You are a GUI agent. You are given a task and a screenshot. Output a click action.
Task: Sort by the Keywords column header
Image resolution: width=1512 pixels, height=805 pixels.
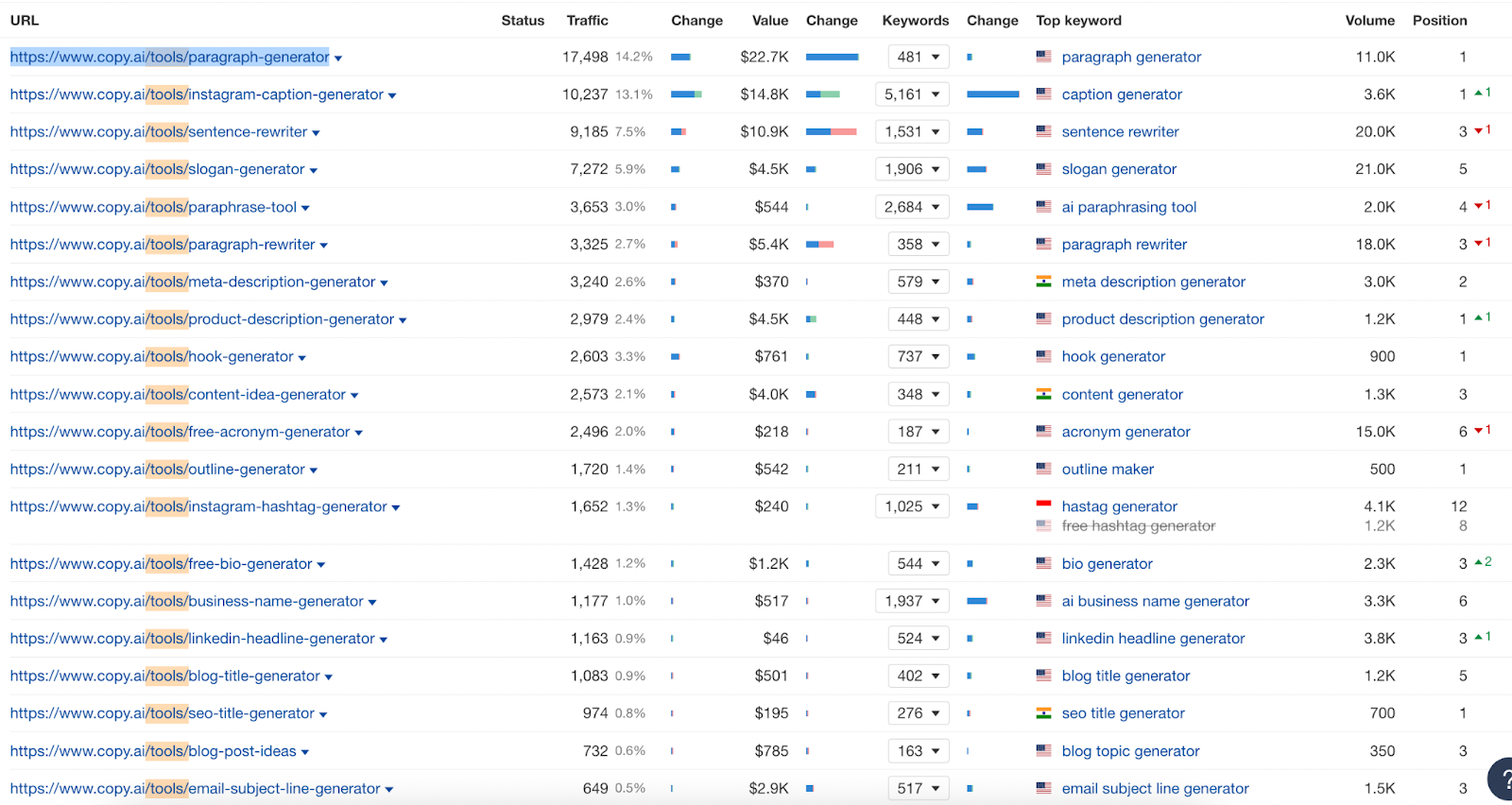tap(915, 20)
